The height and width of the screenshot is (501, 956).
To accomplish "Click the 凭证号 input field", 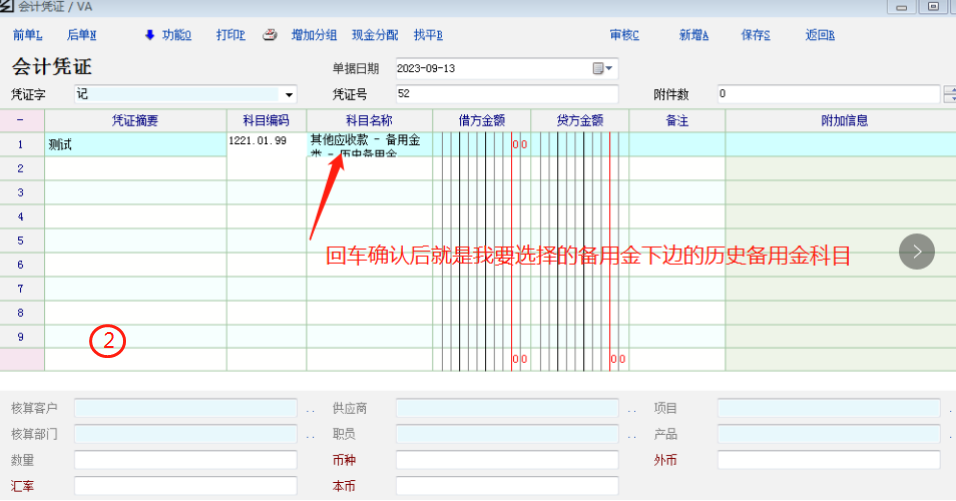I will [x=506, y=95].
